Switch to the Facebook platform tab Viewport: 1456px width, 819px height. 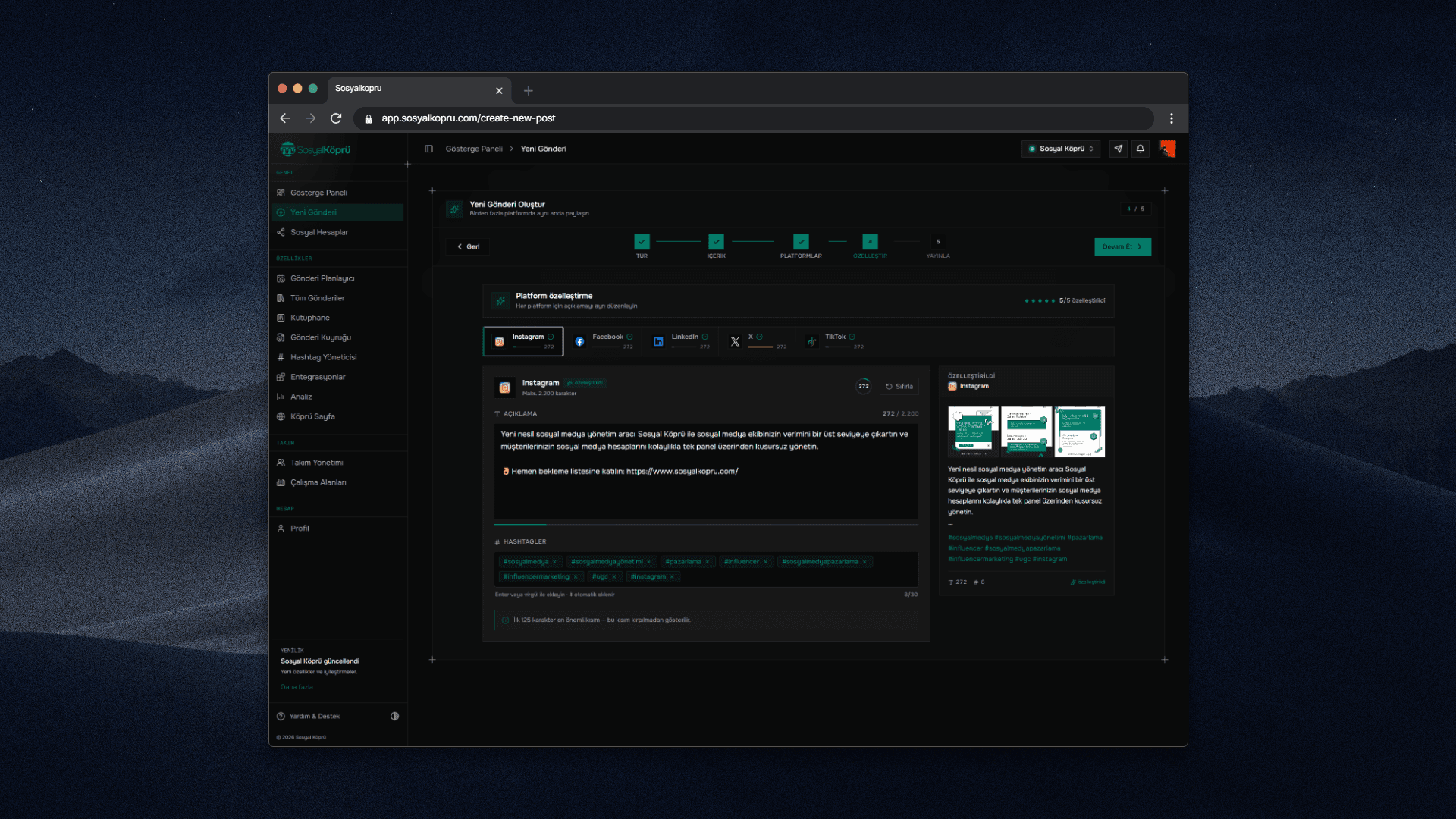[603, 341]
